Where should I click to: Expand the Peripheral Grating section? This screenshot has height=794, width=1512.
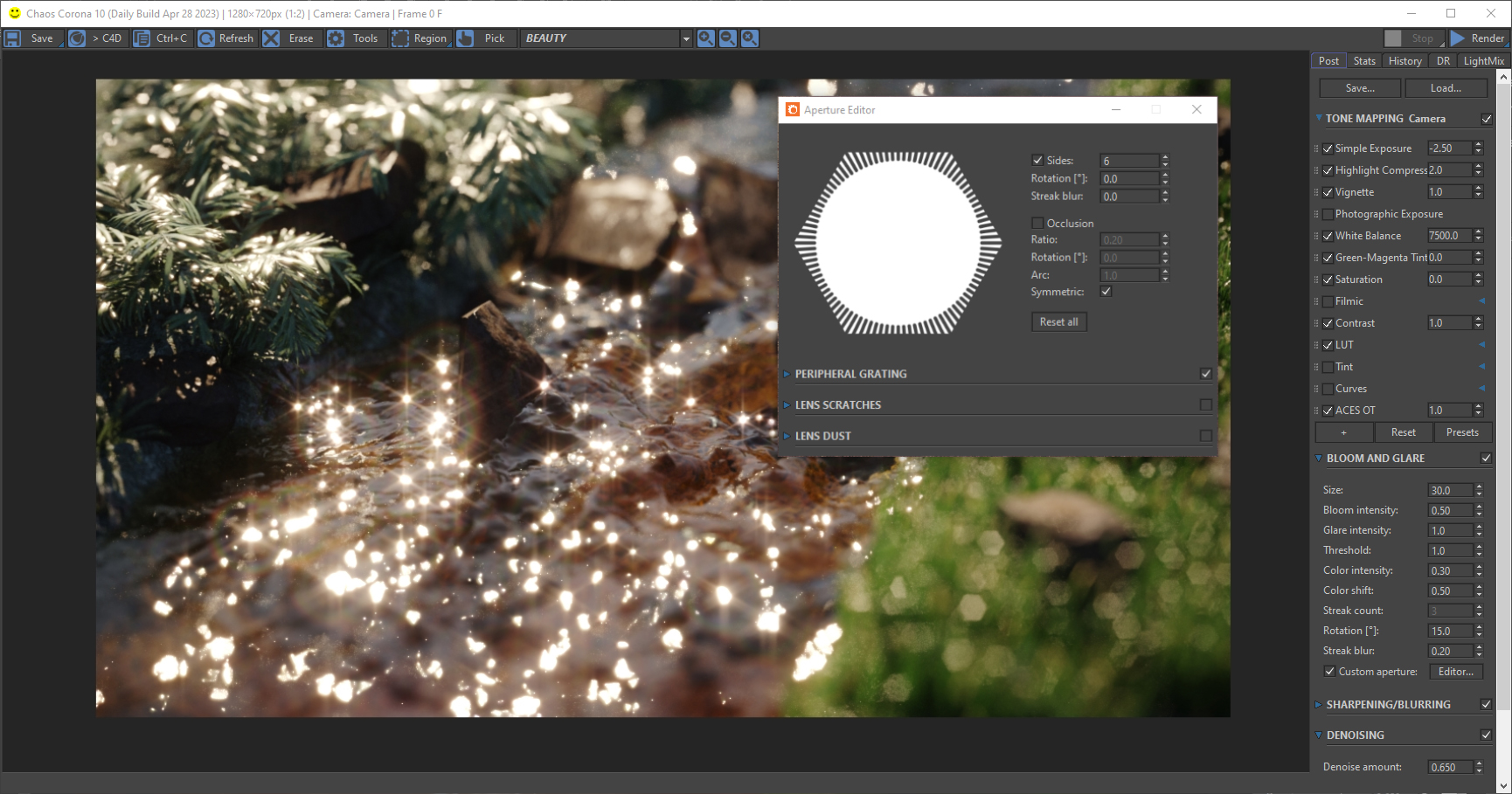tap(787, 374)
